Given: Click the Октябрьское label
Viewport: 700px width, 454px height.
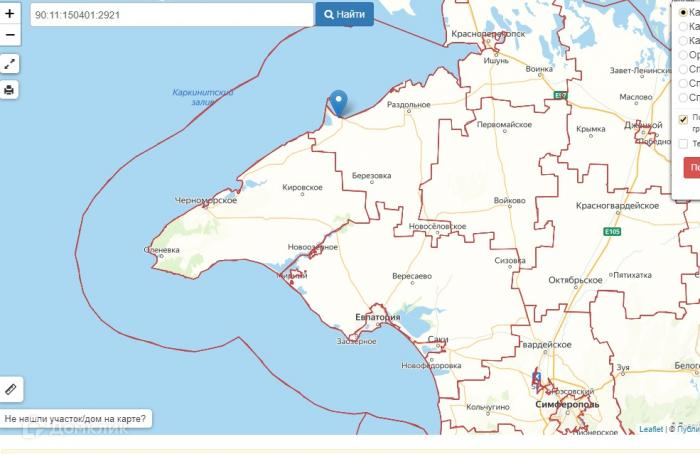Looking at the screenshot, I should click(x=575, y=280).
